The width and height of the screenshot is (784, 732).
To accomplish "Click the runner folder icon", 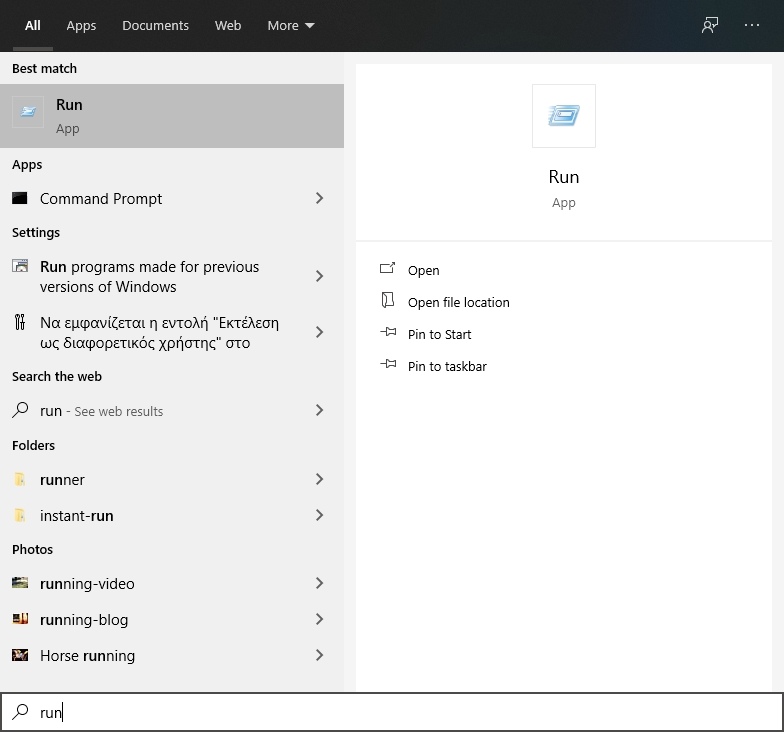I will pos(20,480).
